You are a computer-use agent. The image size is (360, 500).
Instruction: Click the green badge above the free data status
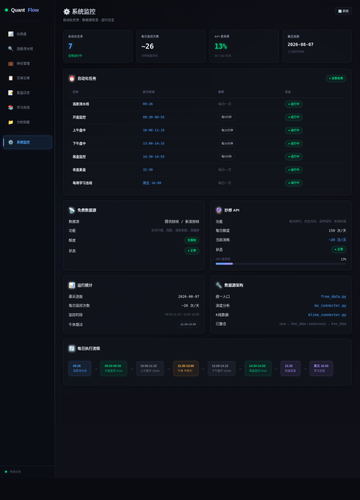(192, 240)
